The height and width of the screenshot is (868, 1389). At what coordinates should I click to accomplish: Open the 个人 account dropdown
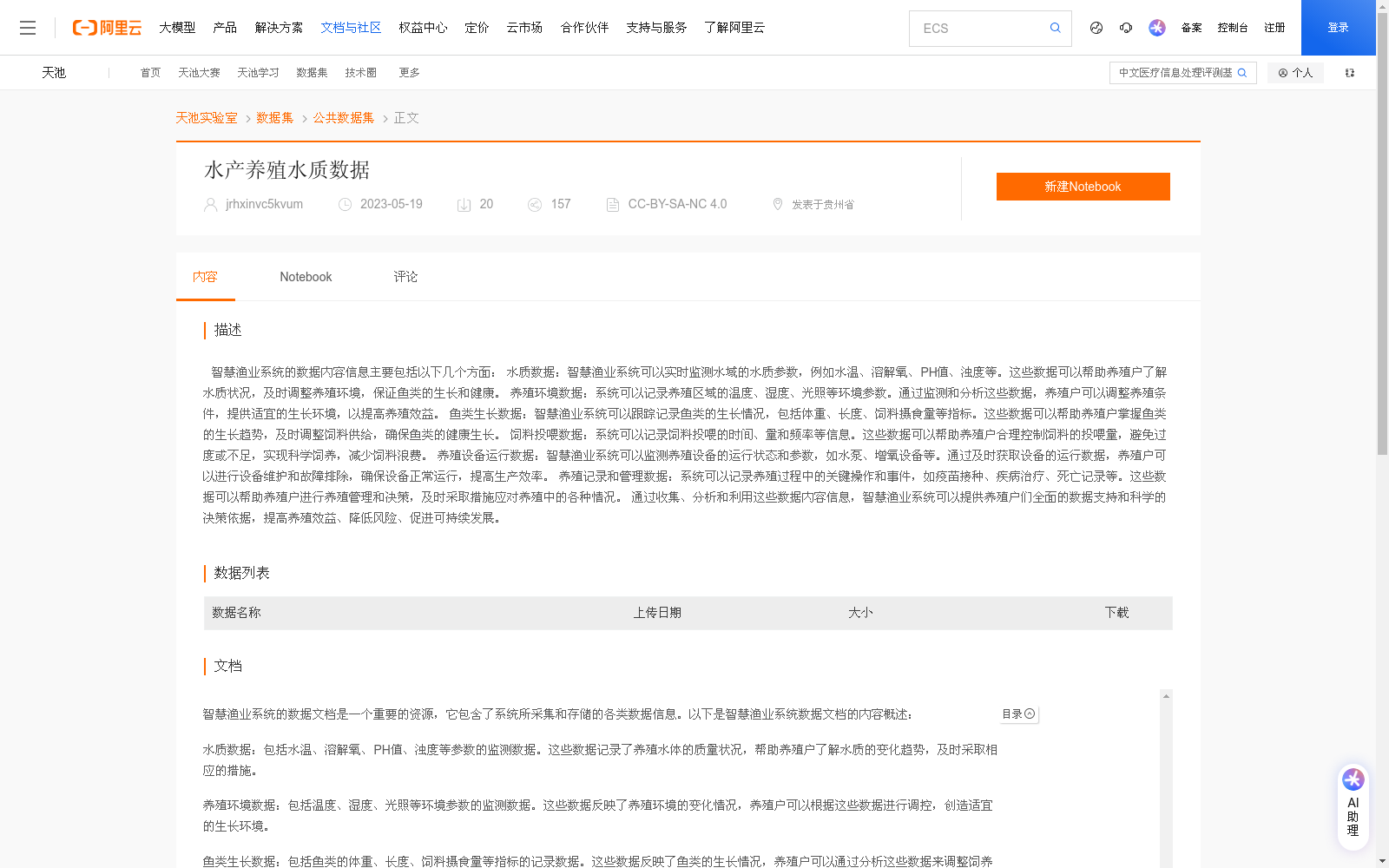click(x=1295, y=73)
